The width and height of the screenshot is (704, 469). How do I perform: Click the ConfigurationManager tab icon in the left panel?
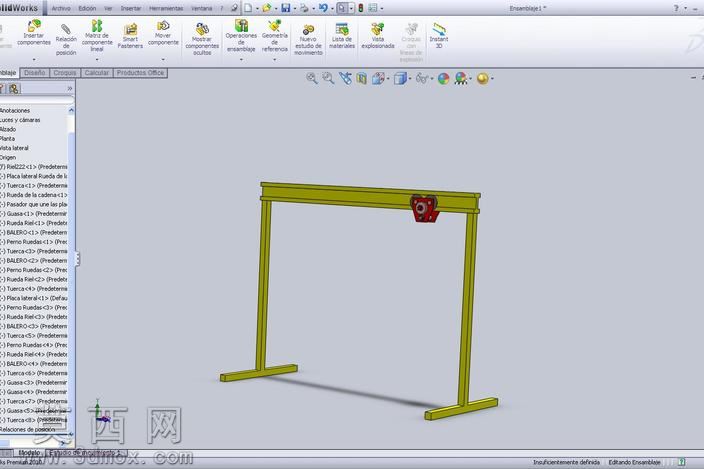tap(14, 88)
